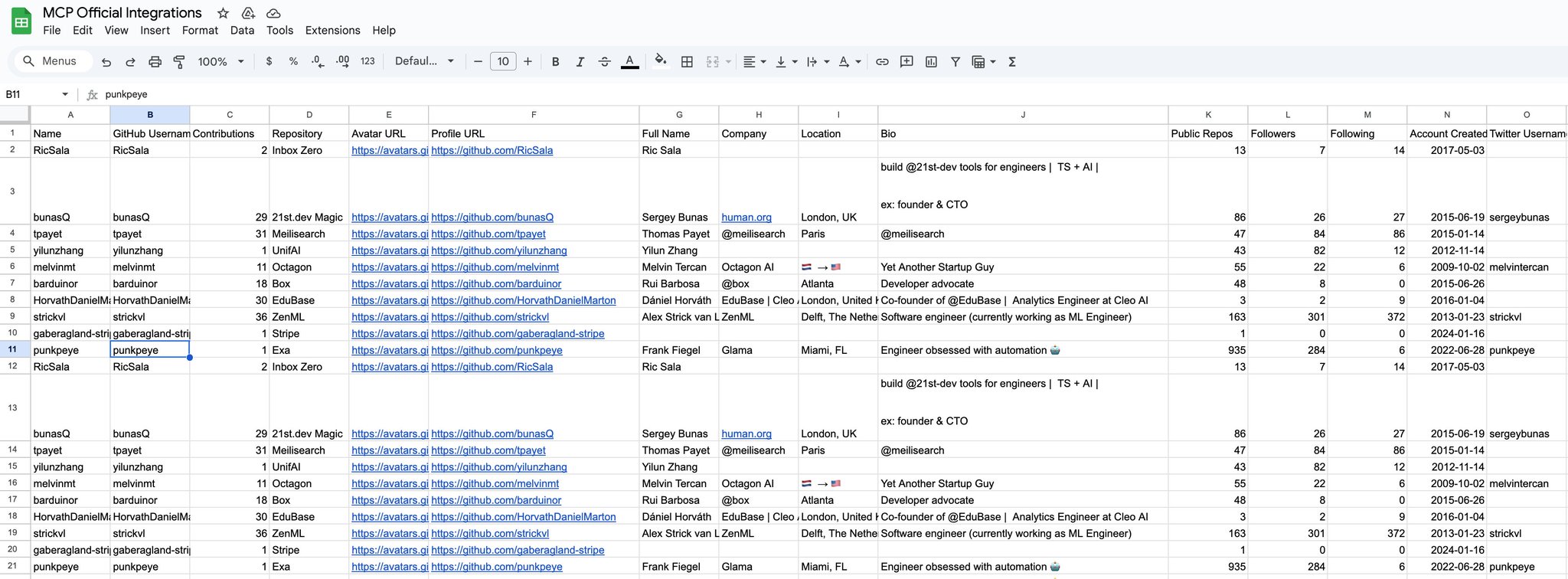
Task: Activate the paint format tool
Action: click(x=179, y=62)
